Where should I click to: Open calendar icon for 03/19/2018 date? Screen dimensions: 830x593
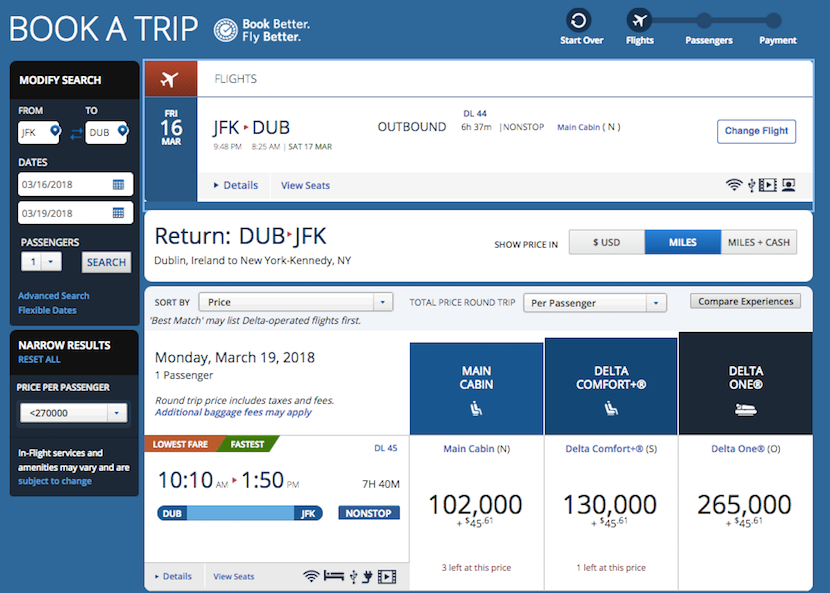click(x=118, y=213)
